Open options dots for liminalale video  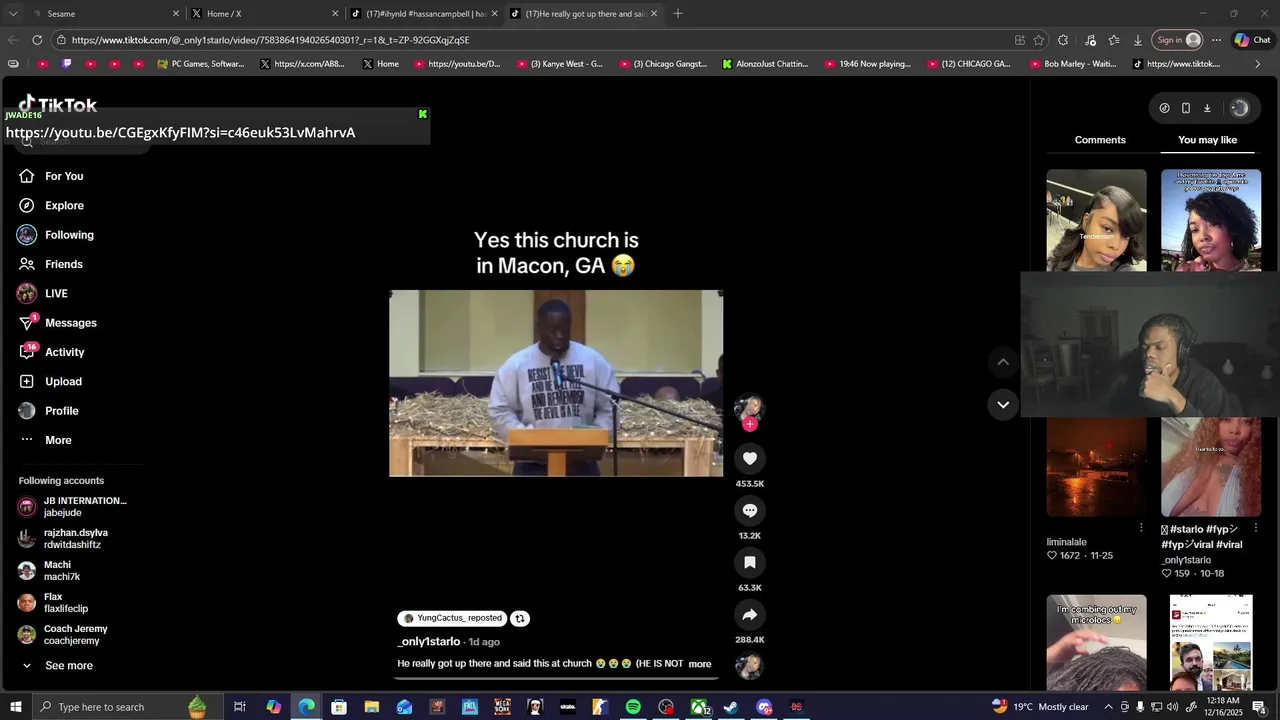1141,528
